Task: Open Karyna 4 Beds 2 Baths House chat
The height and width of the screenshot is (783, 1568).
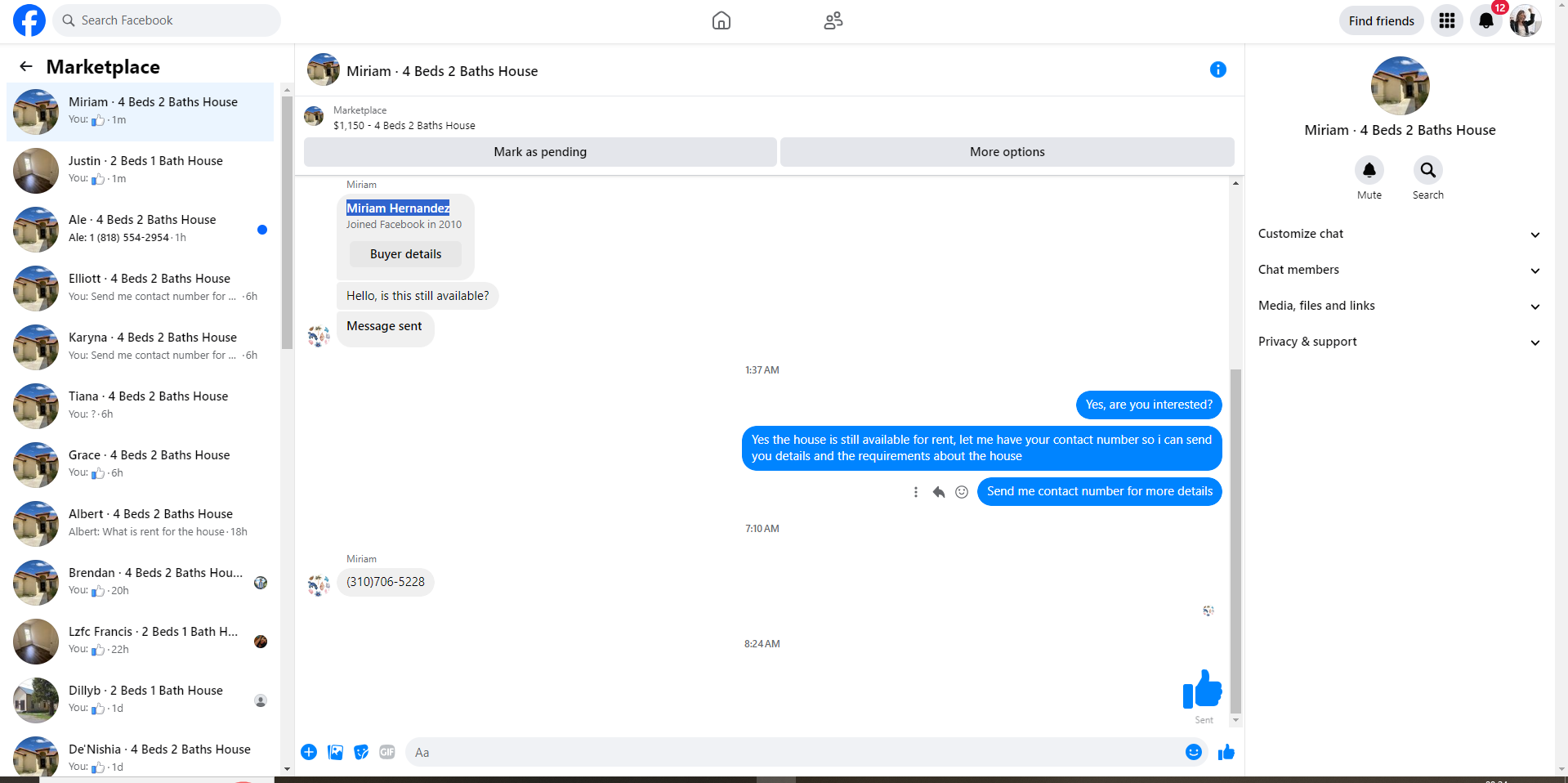Action: (141, 347)
